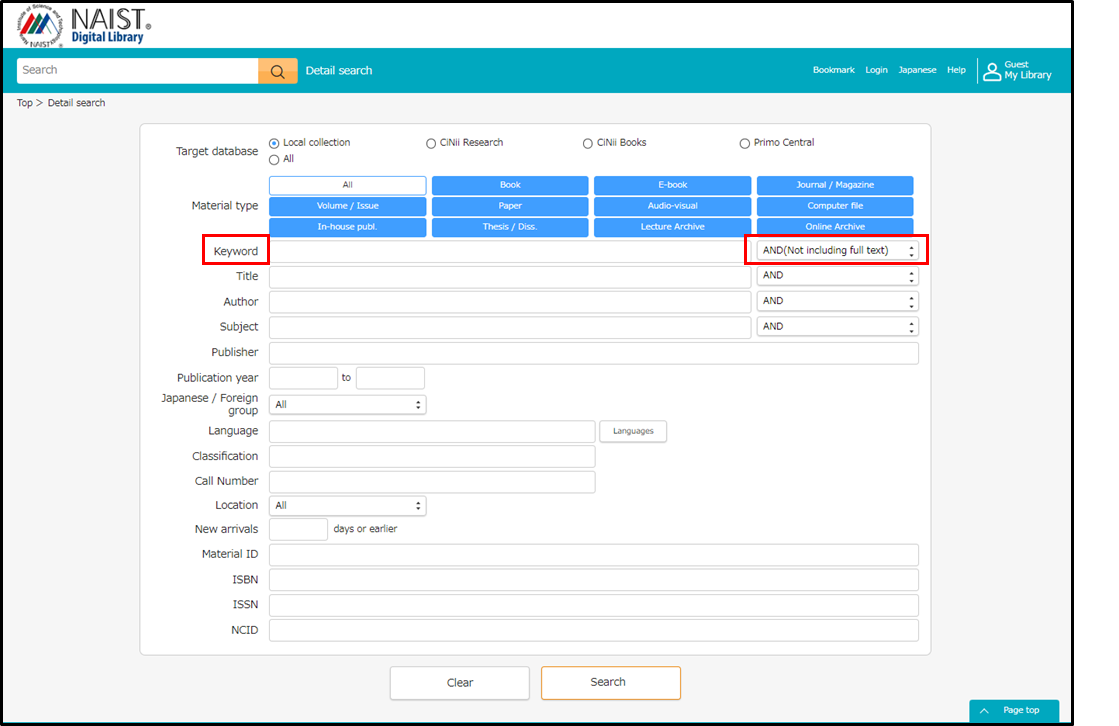Open the Title AND operator dropdown
1119x726 pixels.
pos(837,276)
